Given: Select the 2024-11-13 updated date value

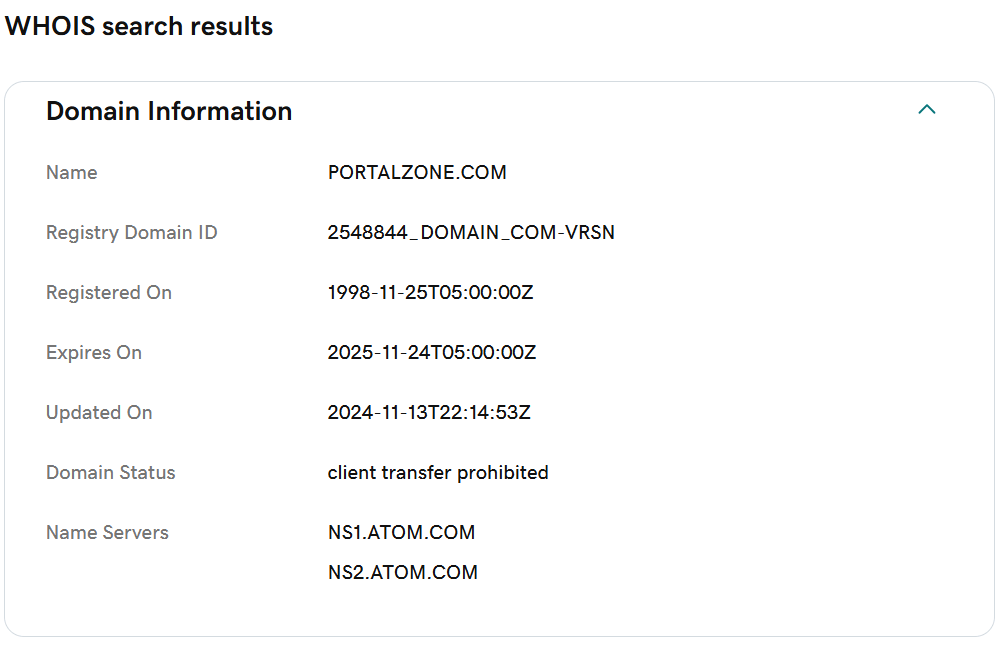Looking at the screenshot, I should (429, 413).
